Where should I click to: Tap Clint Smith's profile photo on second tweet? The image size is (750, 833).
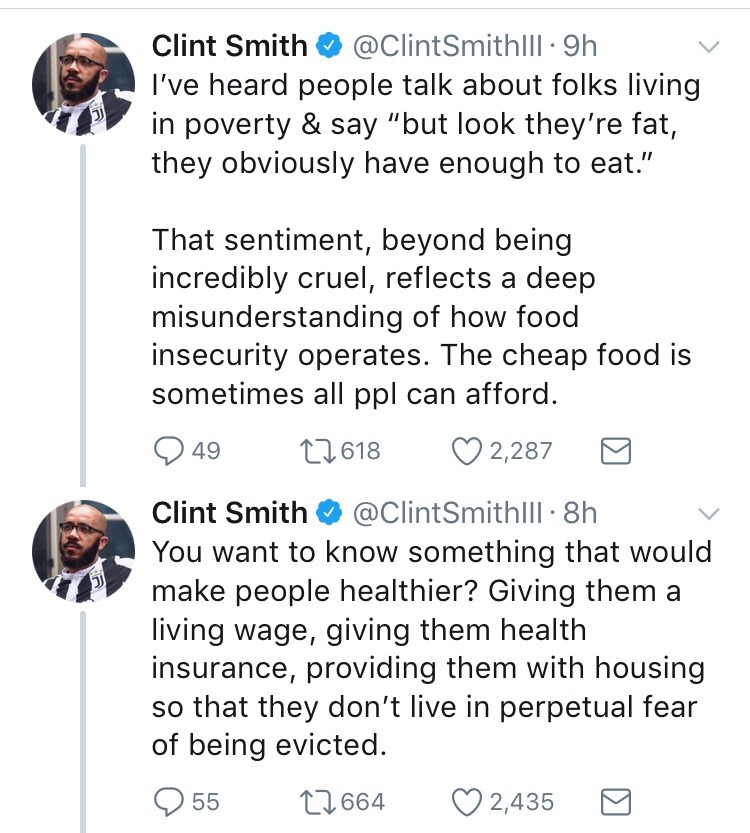coord(84,550)
